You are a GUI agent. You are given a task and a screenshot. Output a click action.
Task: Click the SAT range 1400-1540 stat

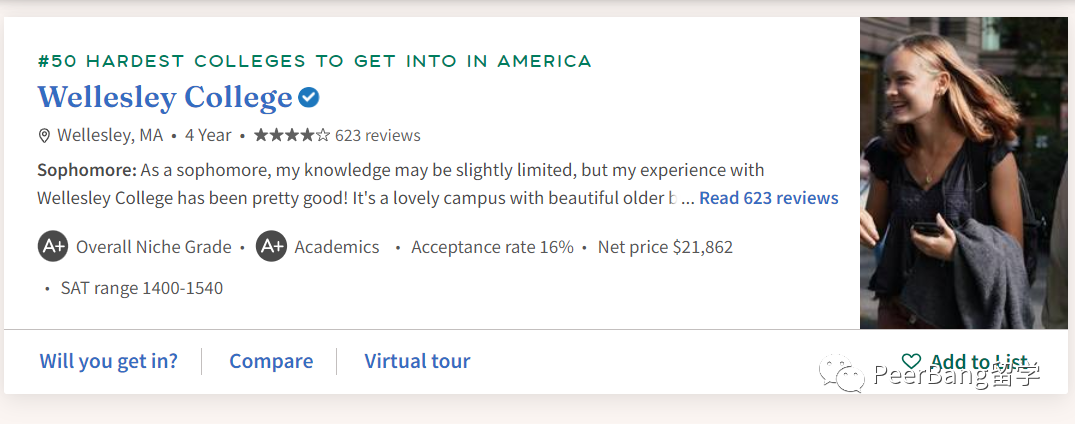[141, 288]
